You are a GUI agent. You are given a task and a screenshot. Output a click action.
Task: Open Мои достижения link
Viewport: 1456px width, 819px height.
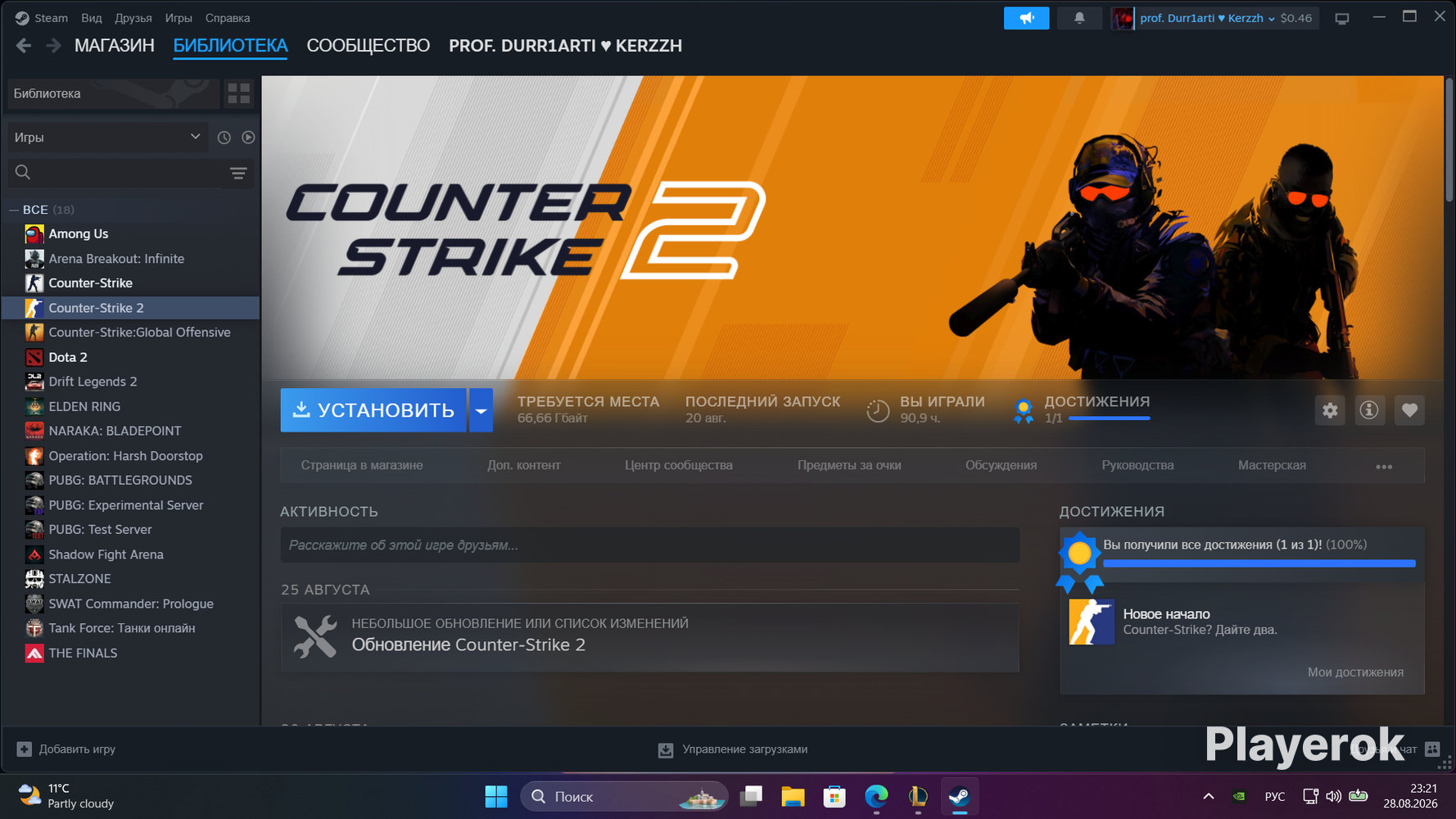tap(1355, 672)
